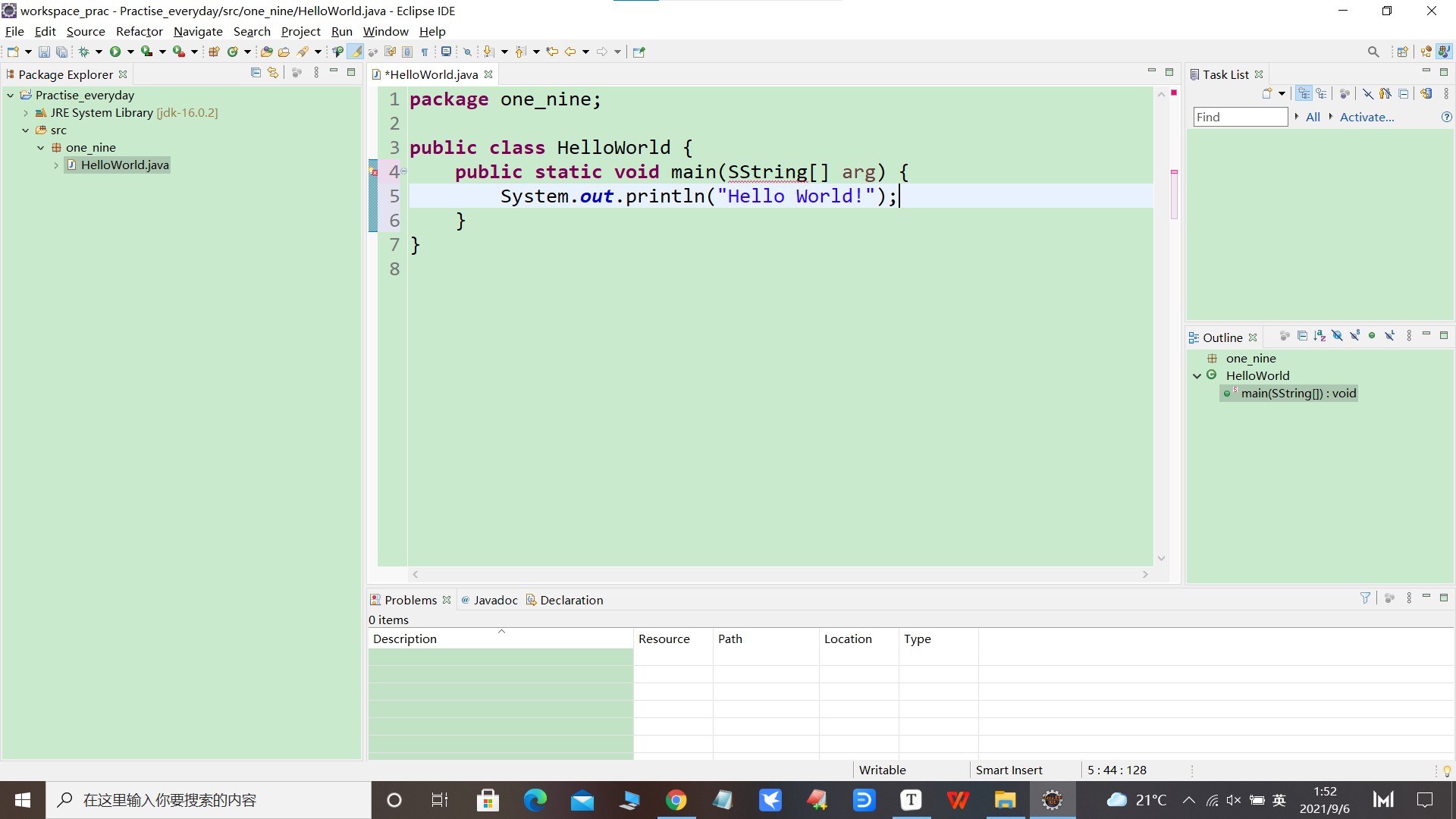Open the Run button dropdown arrow

point(130,52)
